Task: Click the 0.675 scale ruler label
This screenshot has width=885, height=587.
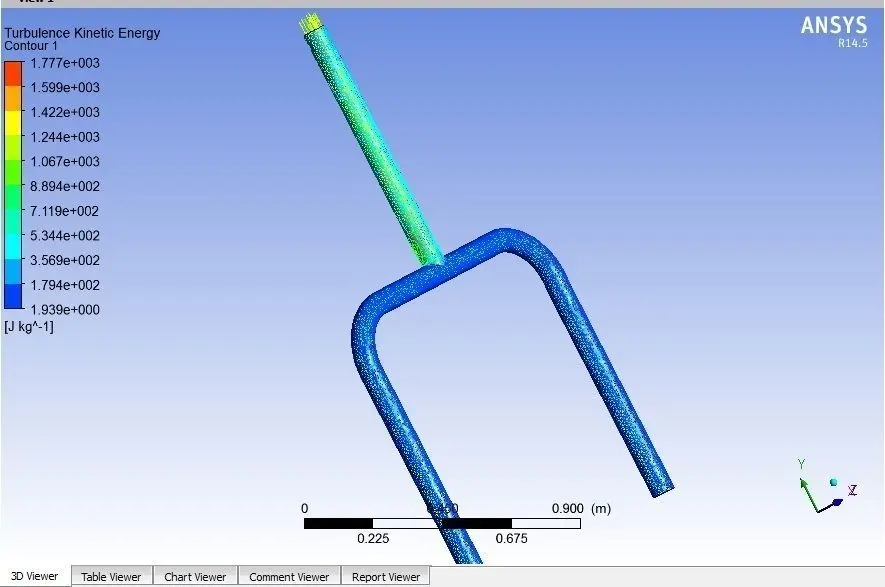Action: coord(511,538)
